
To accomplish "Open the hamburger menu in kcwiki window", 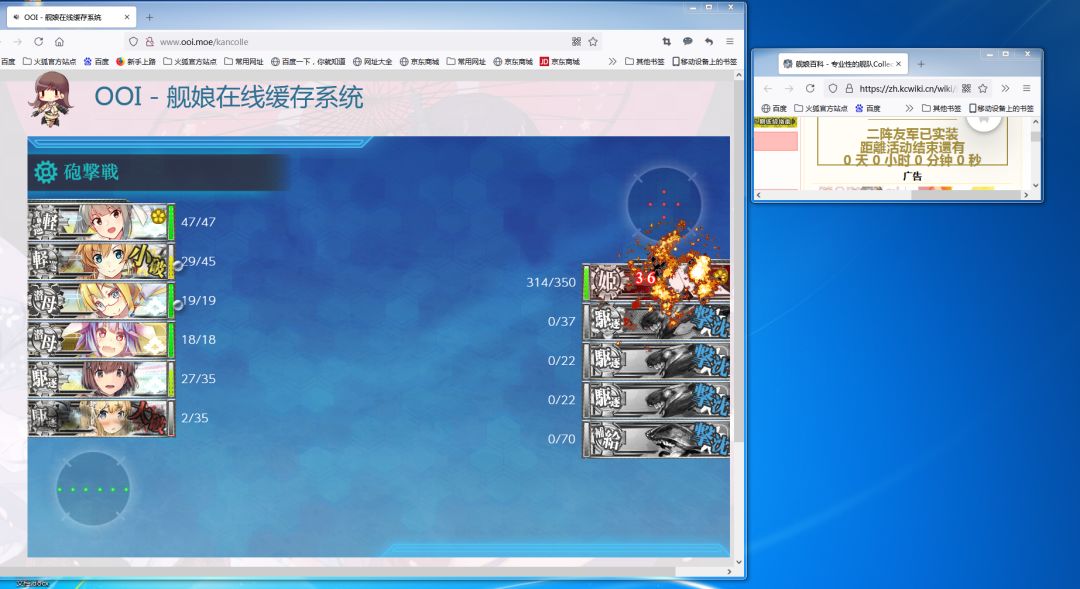I will [1026, 88].
